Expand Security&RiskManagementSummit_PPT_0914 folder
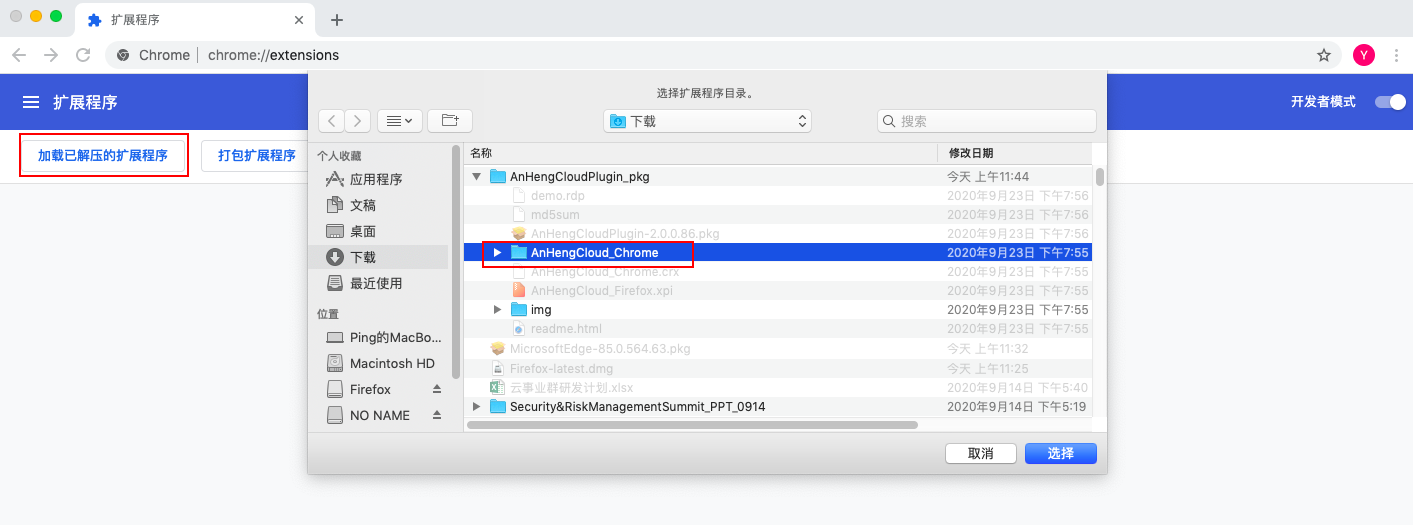 click(x=476, y=406)
